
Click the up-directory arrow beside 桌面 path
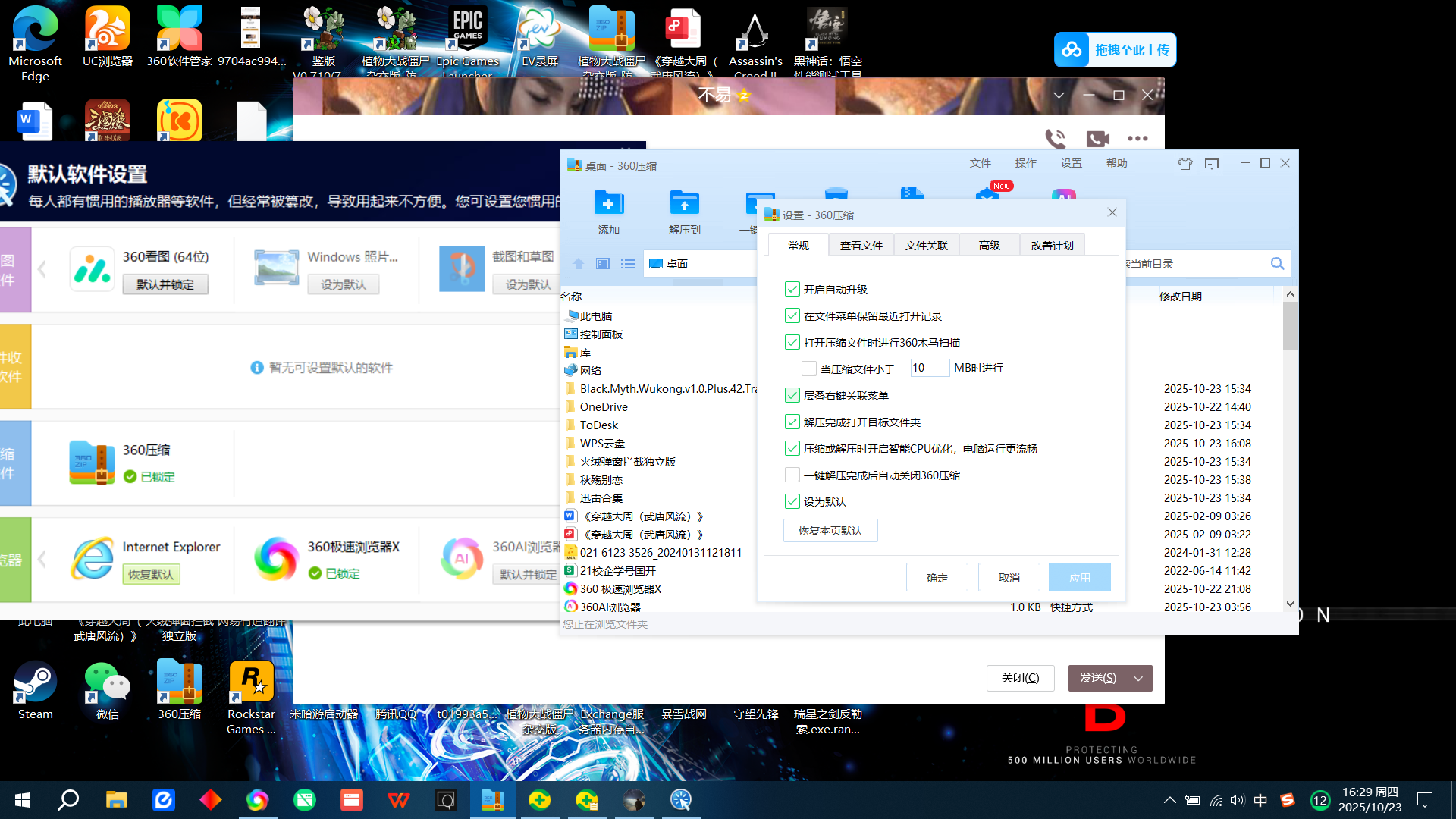click(578, 264)
